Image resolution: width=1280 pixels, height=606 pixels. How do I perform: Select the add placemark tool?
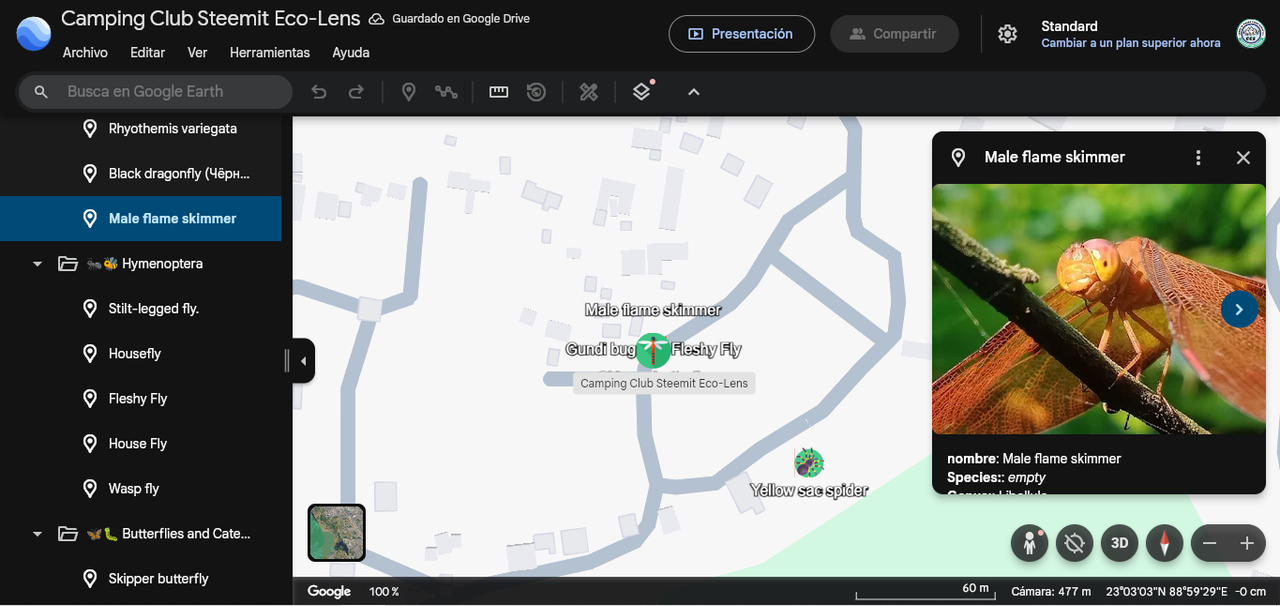408,92
